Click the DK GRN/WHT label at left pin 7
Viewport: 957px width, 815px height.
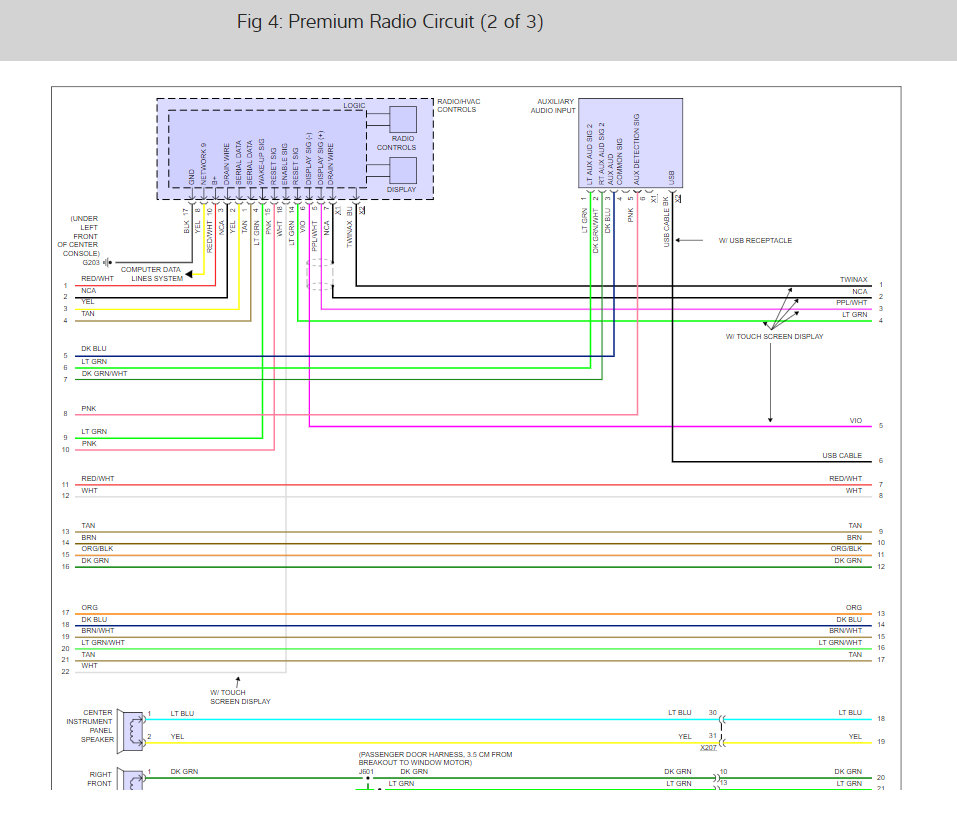pyautogui.click(x=104, y=374)
